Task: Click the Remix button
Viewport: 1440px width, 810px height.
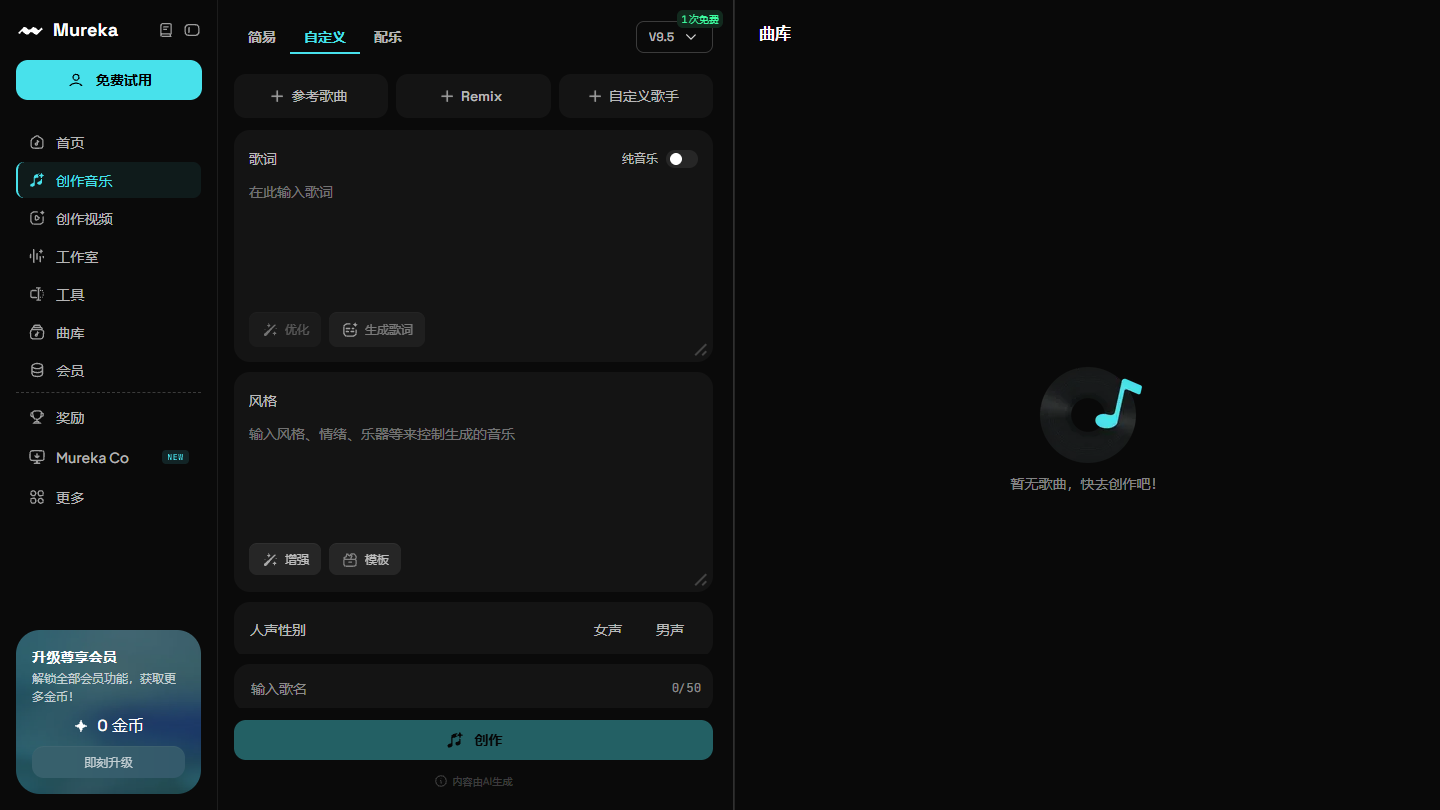Action: [x=473, y=96]
